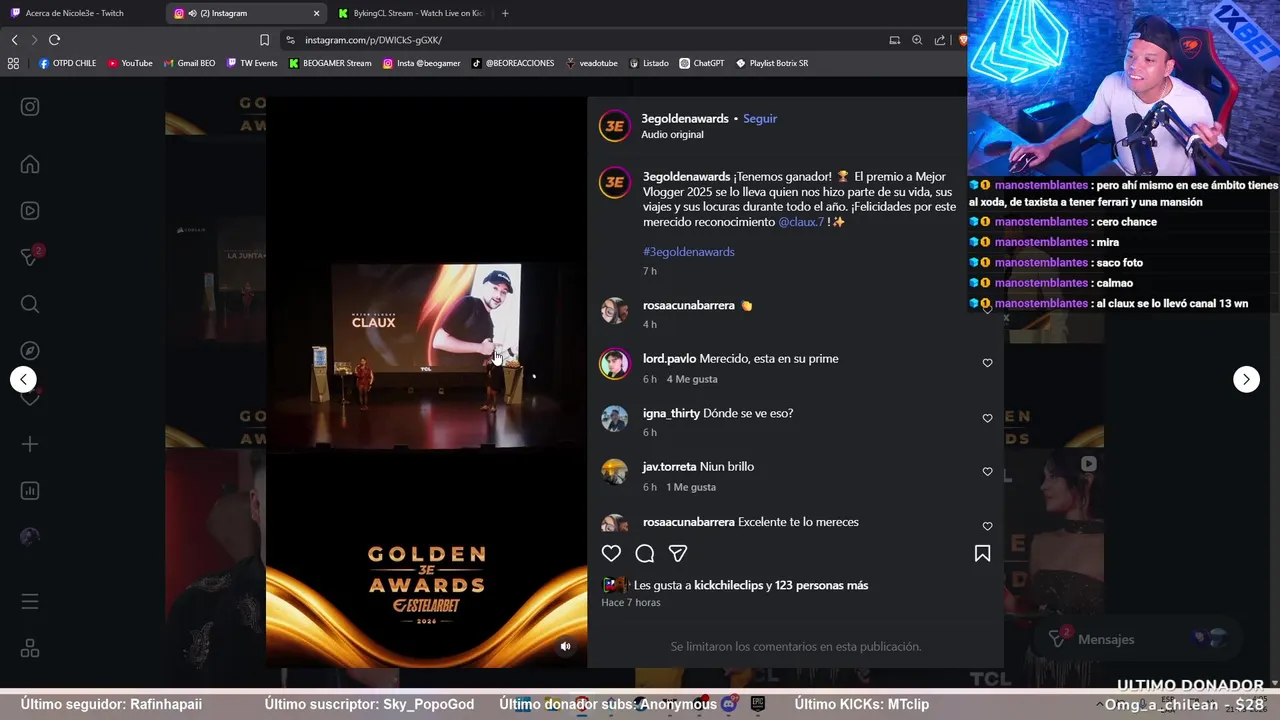Switch to 'Acerca de Nicole3e - Twitch' tab

82,13
